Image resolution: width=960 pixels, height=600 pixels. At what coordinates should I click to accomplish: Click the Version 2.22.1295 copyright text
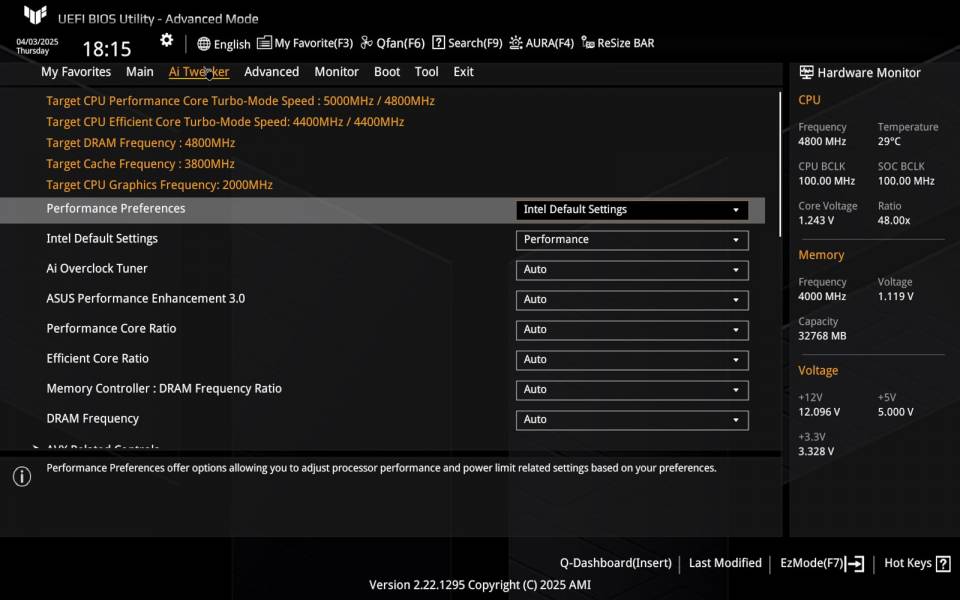[x=480, y=585]
